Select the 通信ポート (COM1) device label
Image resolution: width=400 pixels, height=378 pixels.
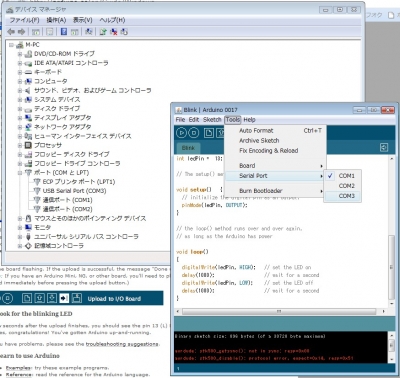(68, 200)
